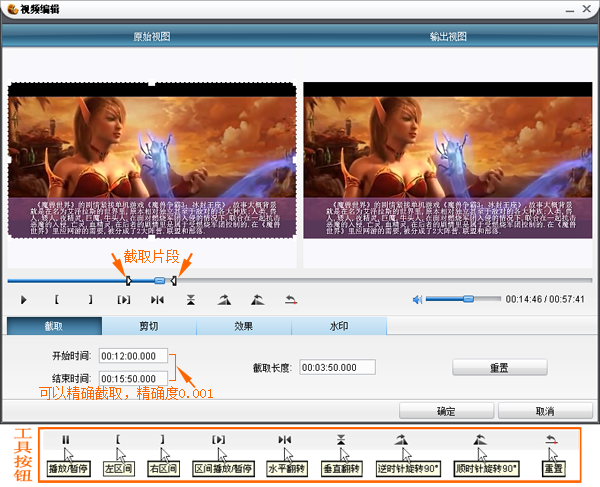Click the pause icon in legend strip

(x=66, y=440)
